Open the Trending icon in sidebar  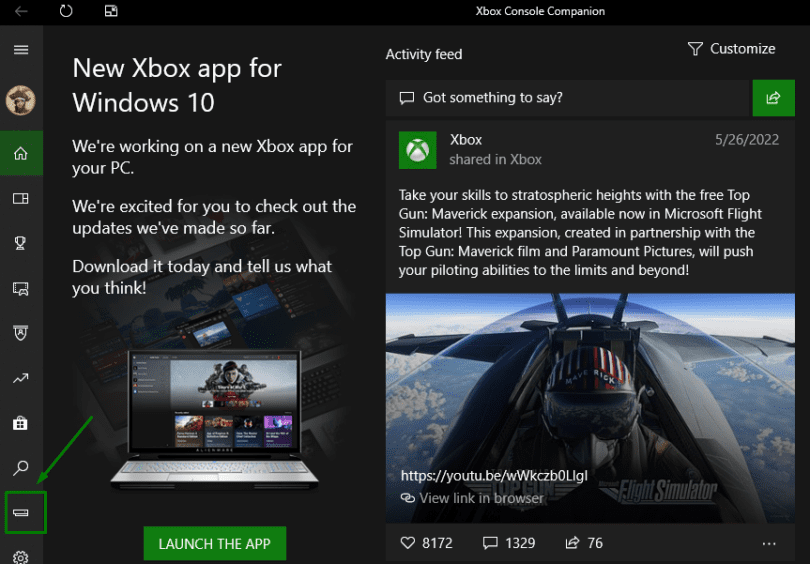pos(21,379)
